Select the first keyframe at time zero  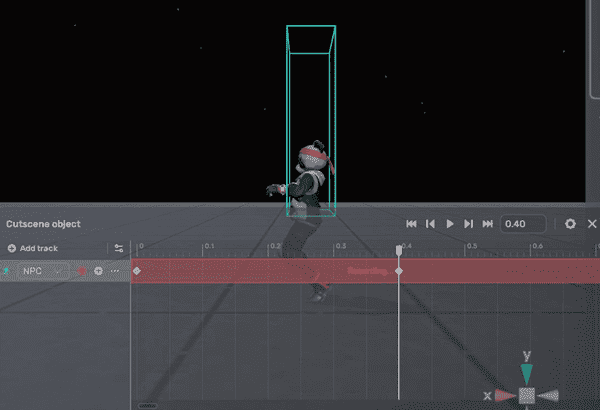pos(137,271)
